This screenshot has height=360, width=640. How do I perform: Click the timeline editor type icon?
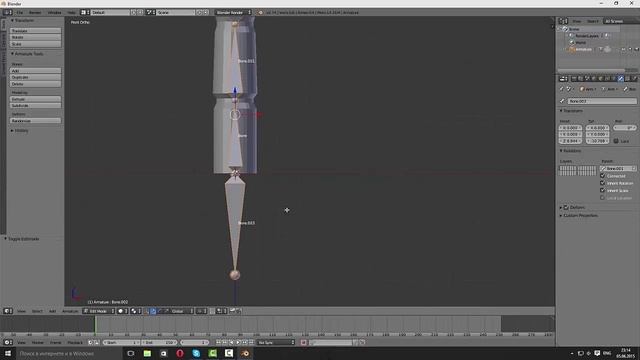[7, 342]
